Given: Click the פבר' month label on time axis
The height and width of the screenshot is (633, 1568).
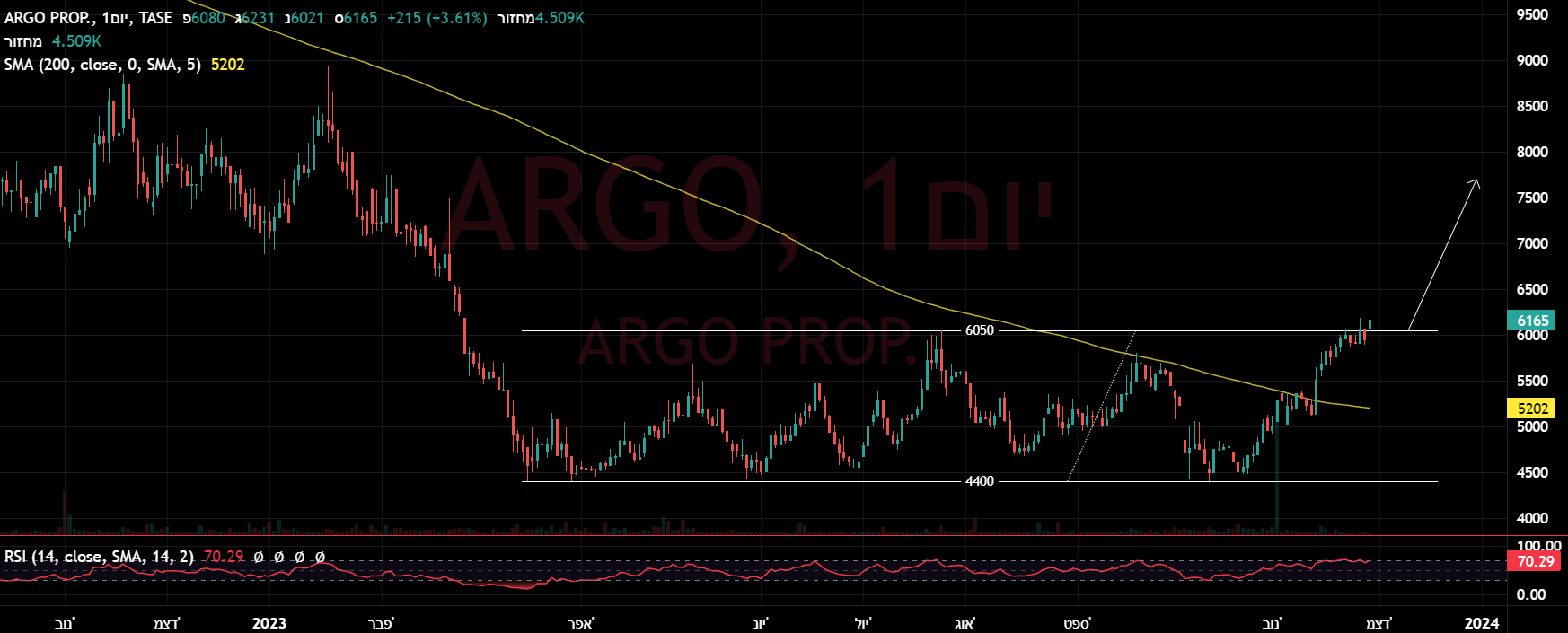Looking at the screenshot, I should click(x=381, y=623).
